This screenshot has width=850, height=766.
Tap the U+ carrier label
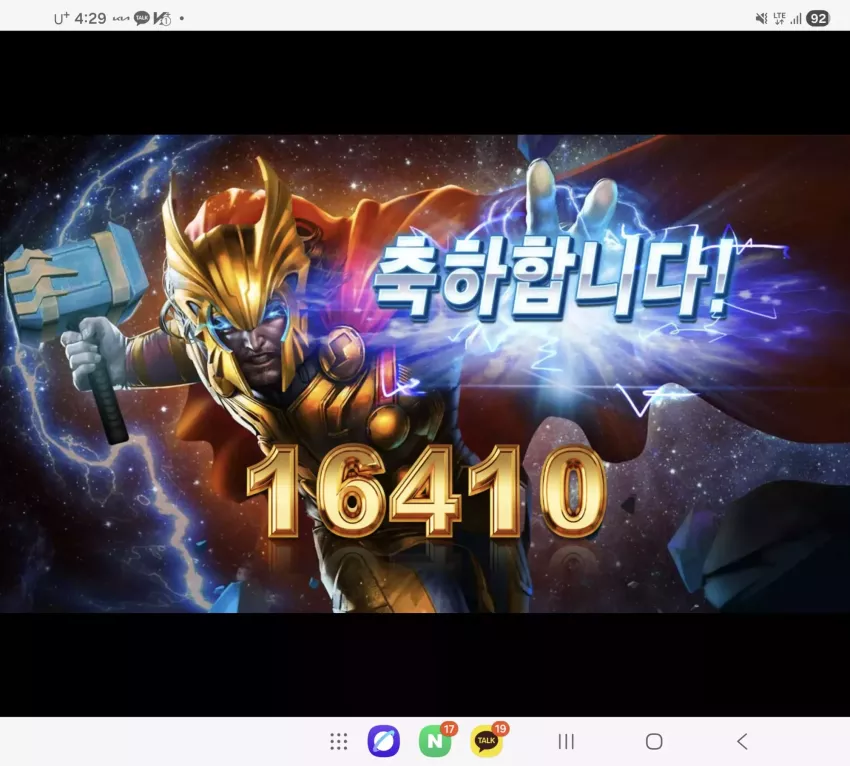tap(61, 18)
